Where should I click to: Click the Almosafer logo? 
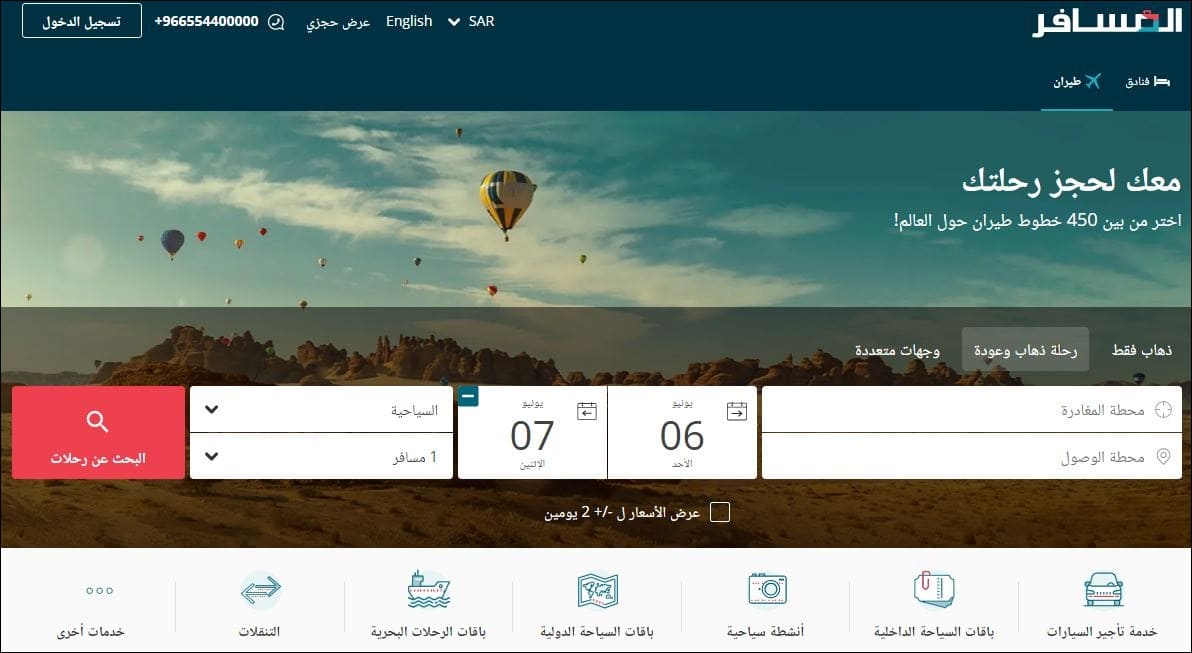(1107, 23)
